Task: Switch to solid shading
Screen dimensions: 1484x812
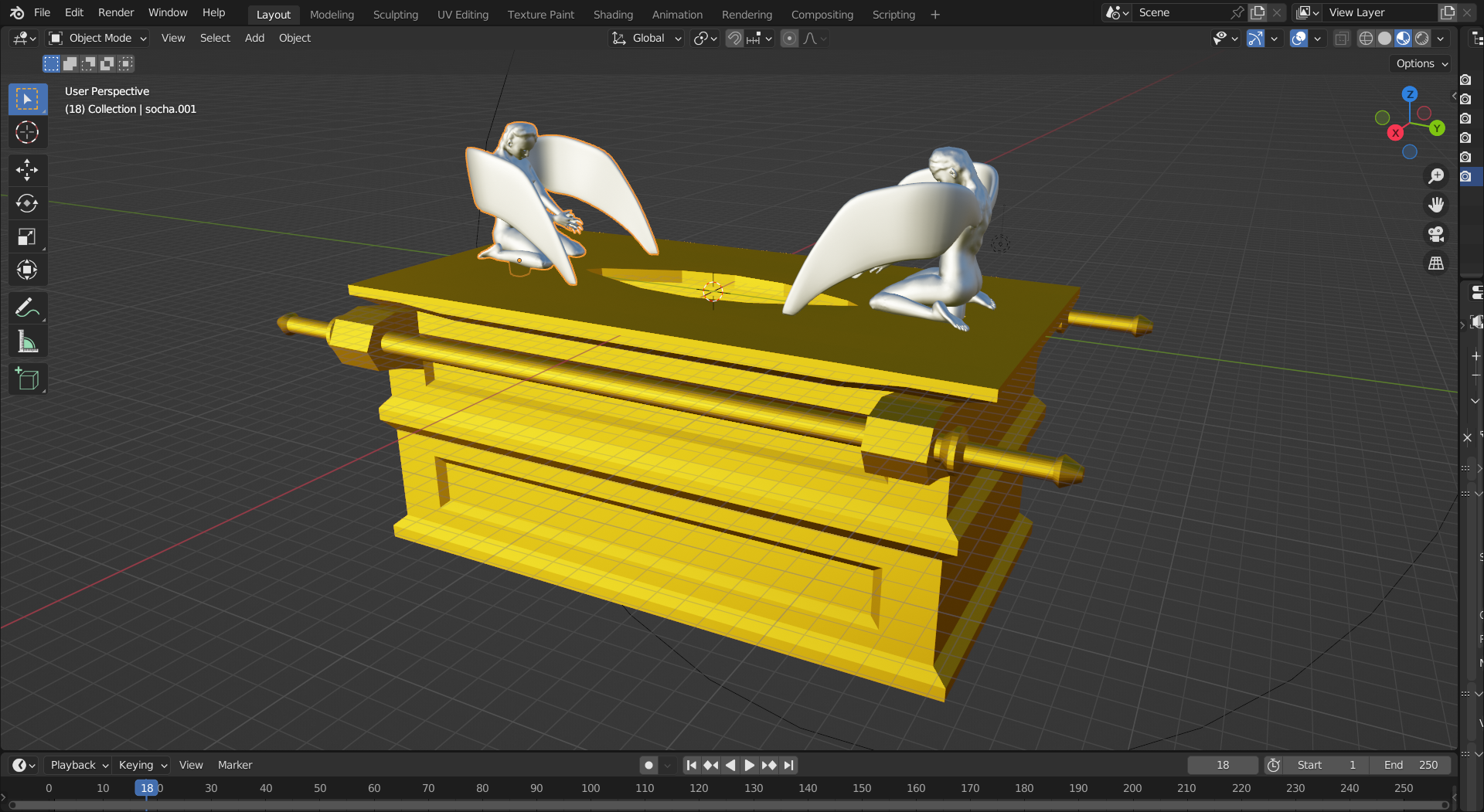Action: point(1384,38)
